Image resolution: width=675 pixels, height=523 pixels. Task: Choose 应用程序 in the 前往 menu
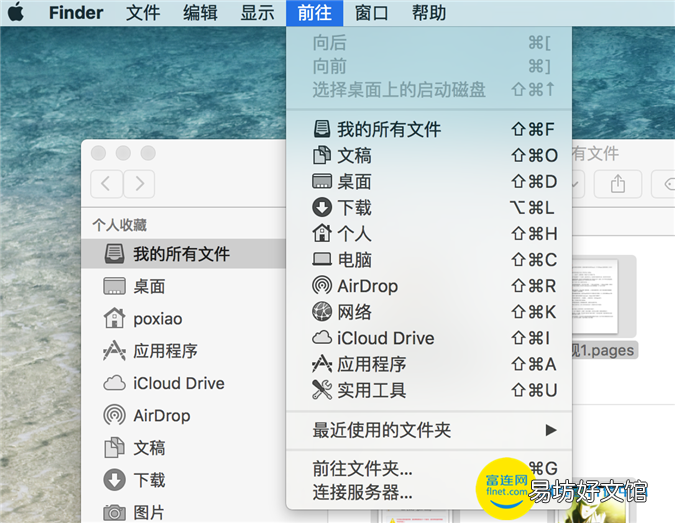click(x=429, y=364)
